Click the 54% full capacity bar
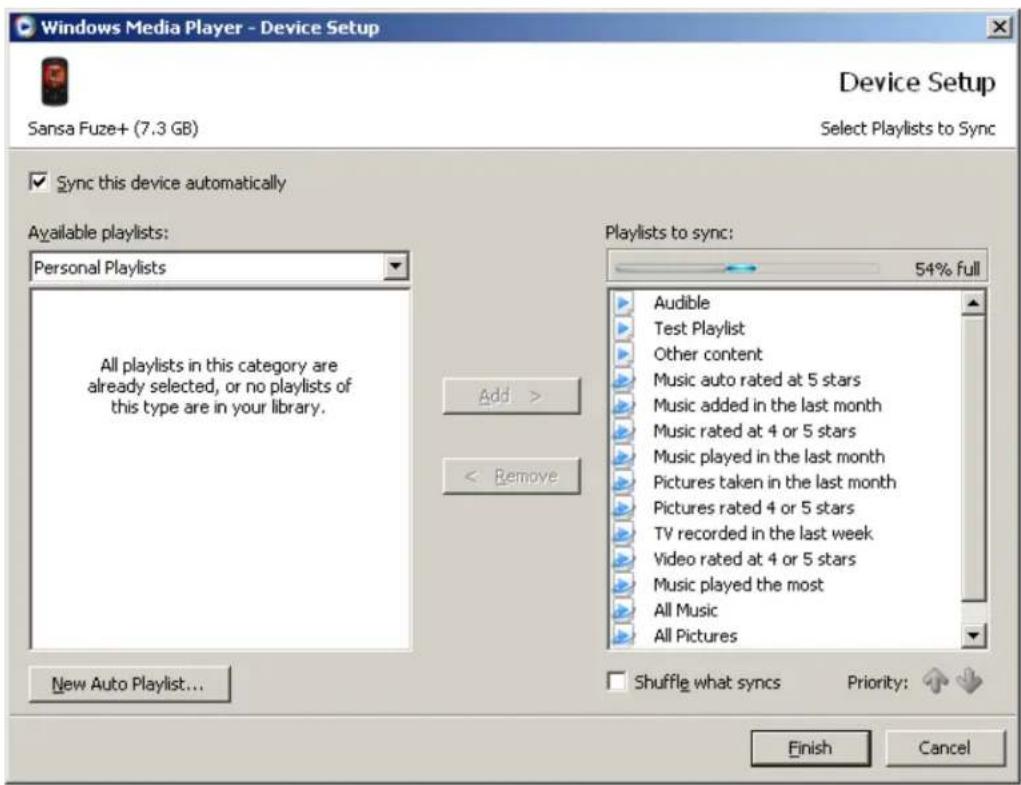The image size is (1021, 785). [746, 268]
